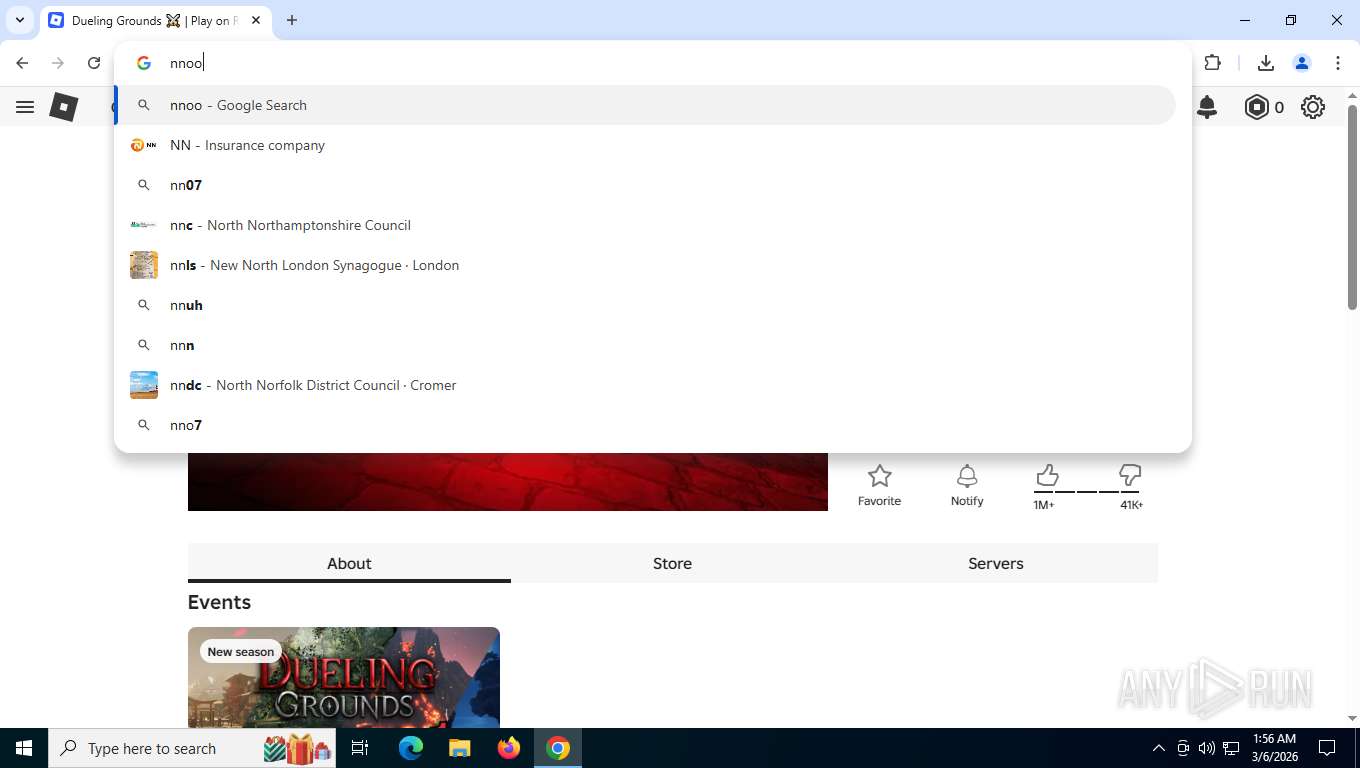
Task: Open the Dueling Grounds event thumbnail
Action: point(344,677)
